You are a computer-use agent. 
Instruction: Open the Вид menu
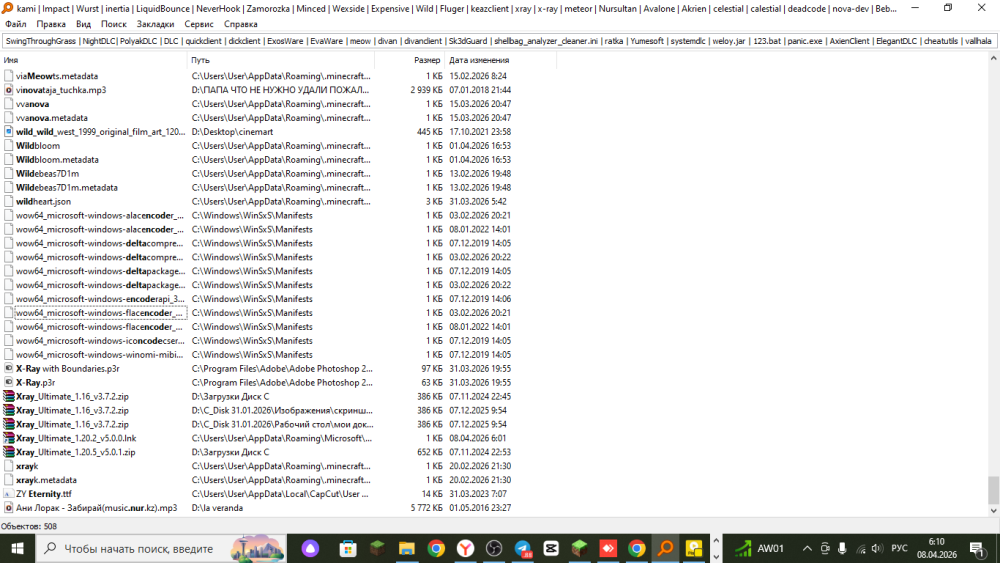[x=84, y=24]
